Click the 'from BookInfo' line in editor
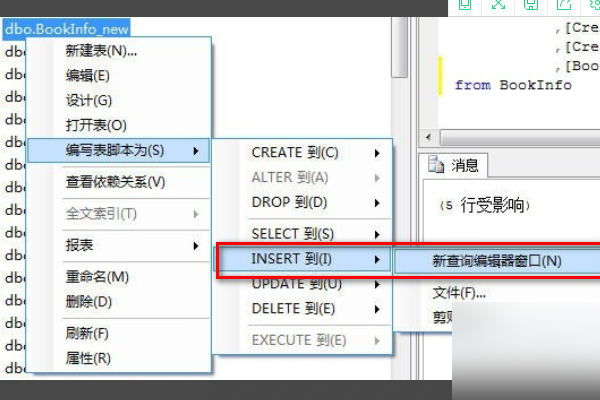Viewport: 600px width, 400px height. coord(513,85)
